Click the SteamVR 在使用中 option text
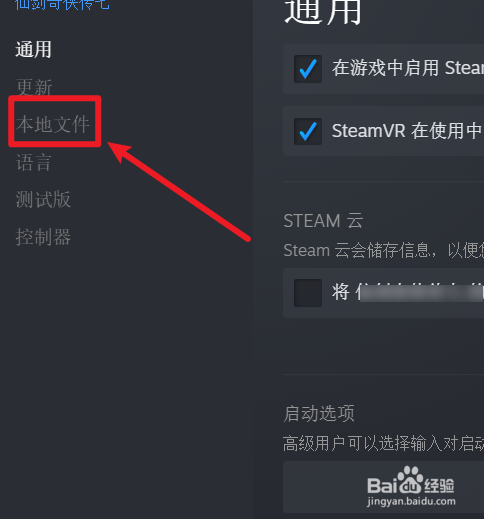 (x=407, y=130)
